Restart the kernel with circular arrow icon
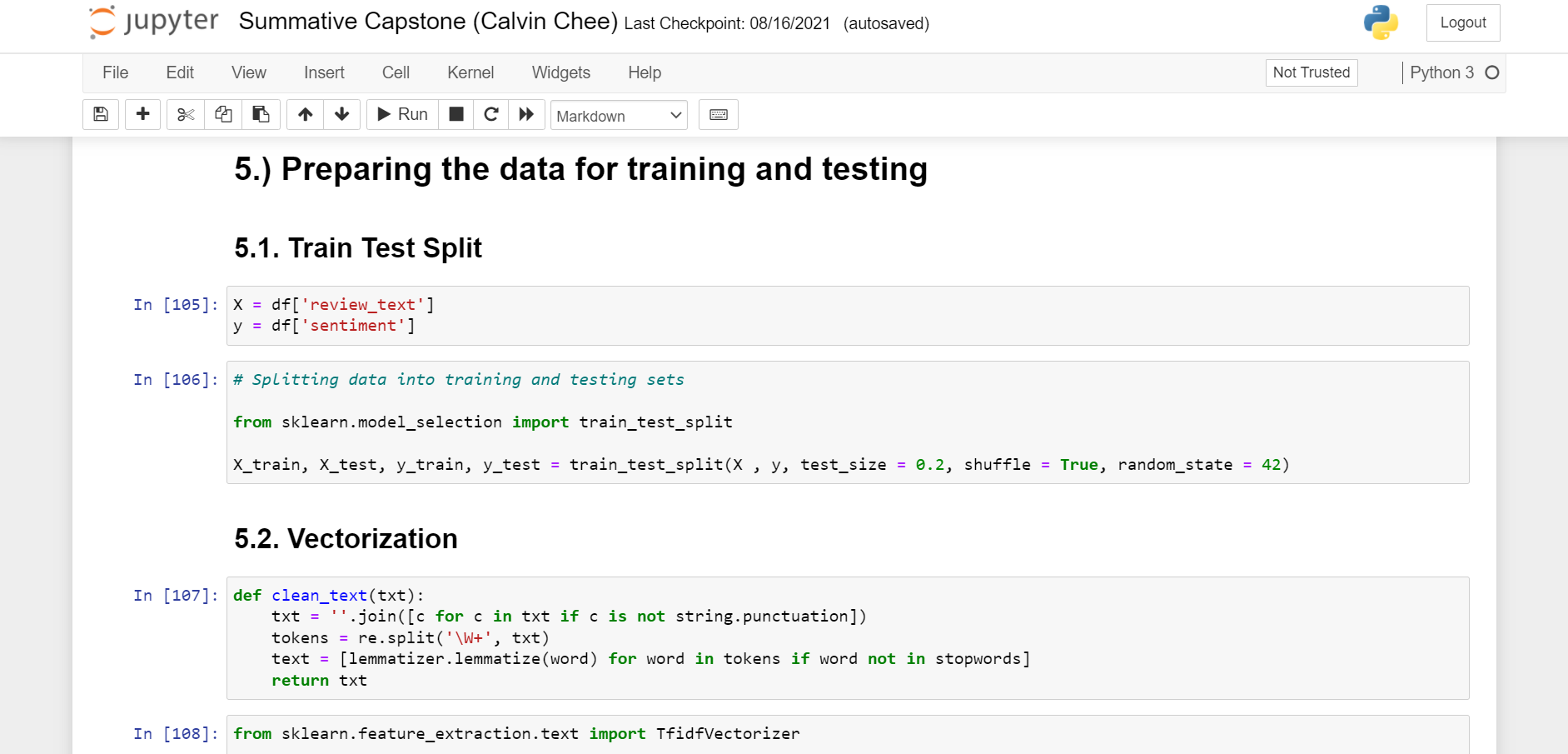The width and height of the screenshot is (1568, 754). [491, 114]
